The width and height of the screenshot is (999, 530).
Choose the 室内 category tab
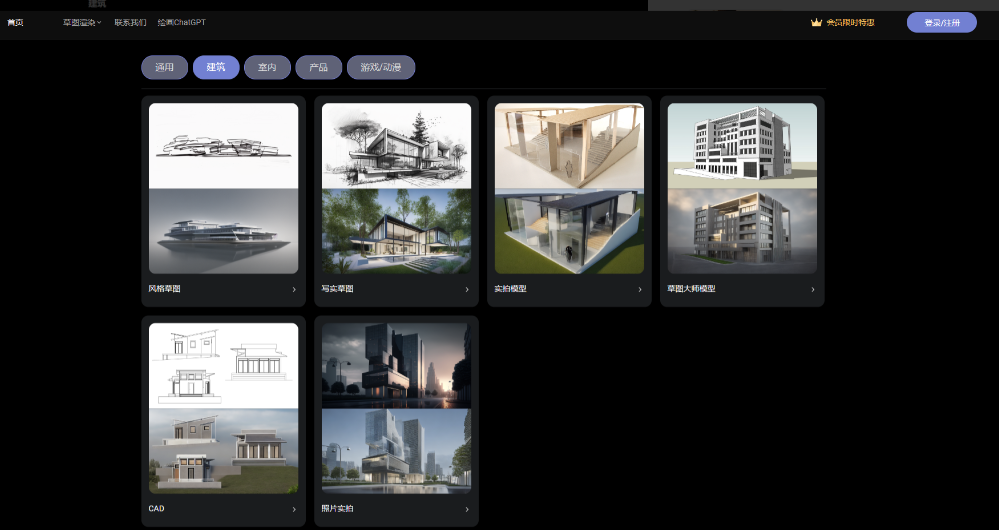(x=267, y=68)
